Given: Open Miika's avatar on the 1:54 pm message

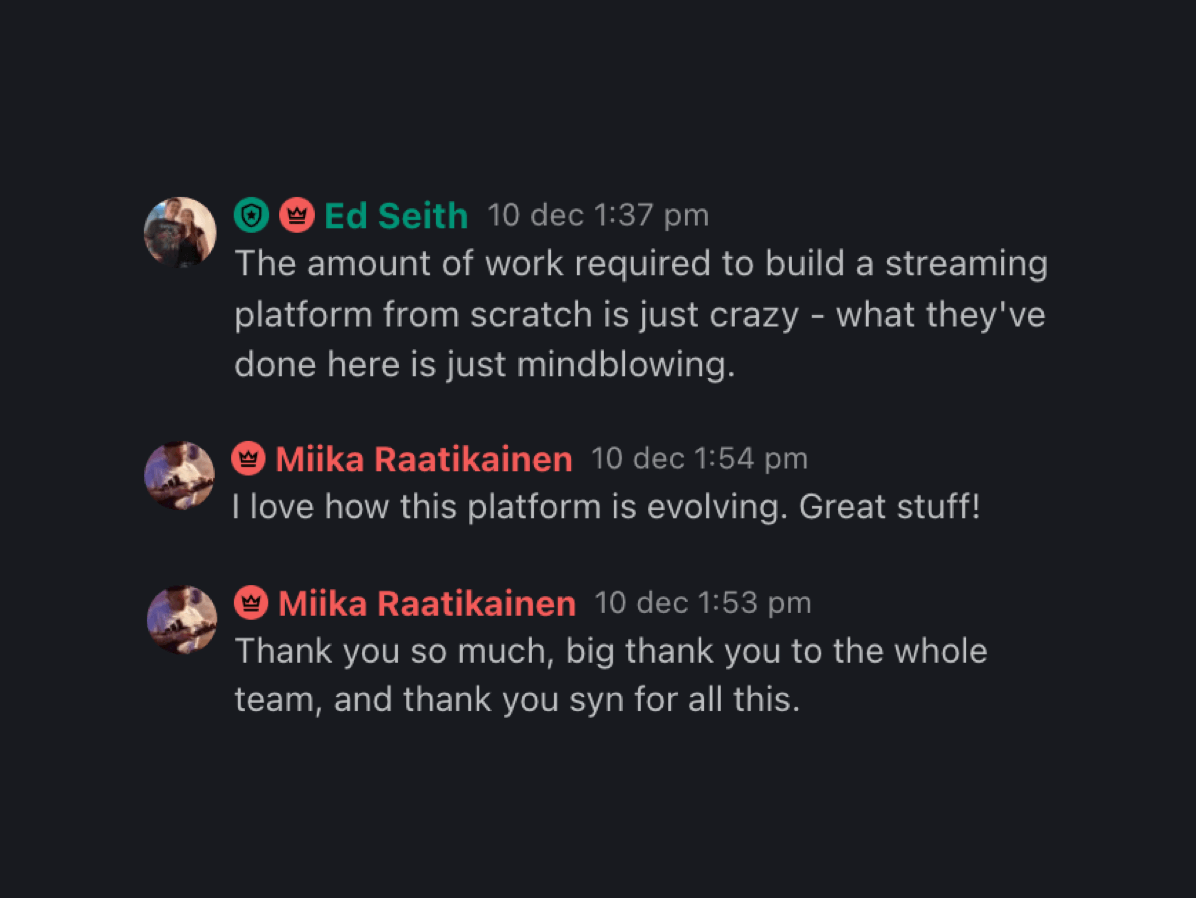Looking at the screenshot, I should (180, 475).
